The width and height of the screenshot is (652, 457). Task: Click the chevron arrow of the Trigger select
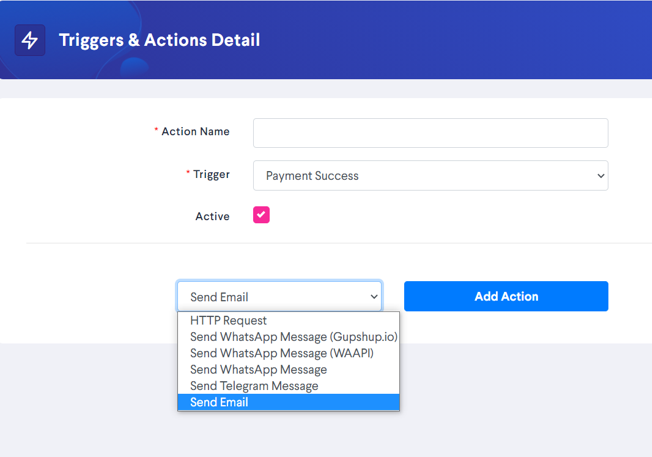(x=600, y=176)
